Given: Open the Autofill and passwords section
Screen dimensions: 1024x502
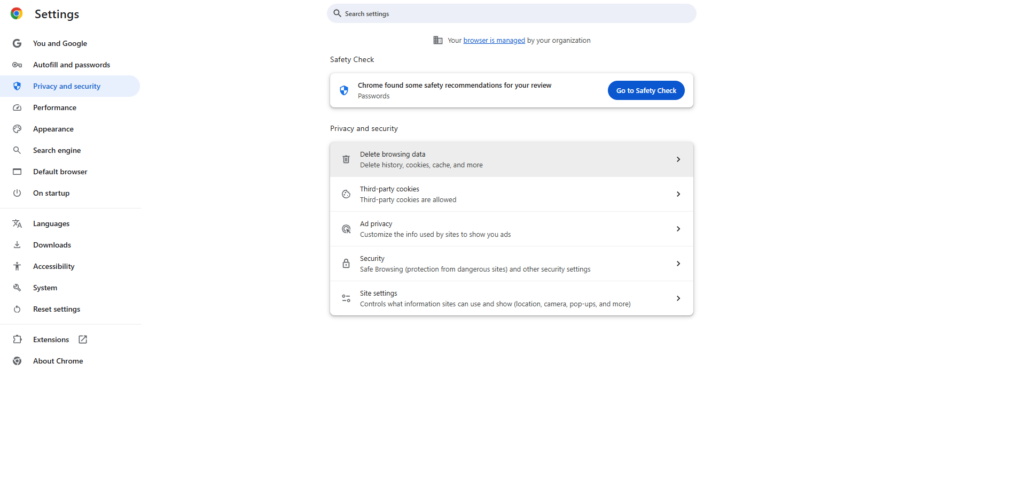Looking at the screenshot, I should [x=70, y=65].
